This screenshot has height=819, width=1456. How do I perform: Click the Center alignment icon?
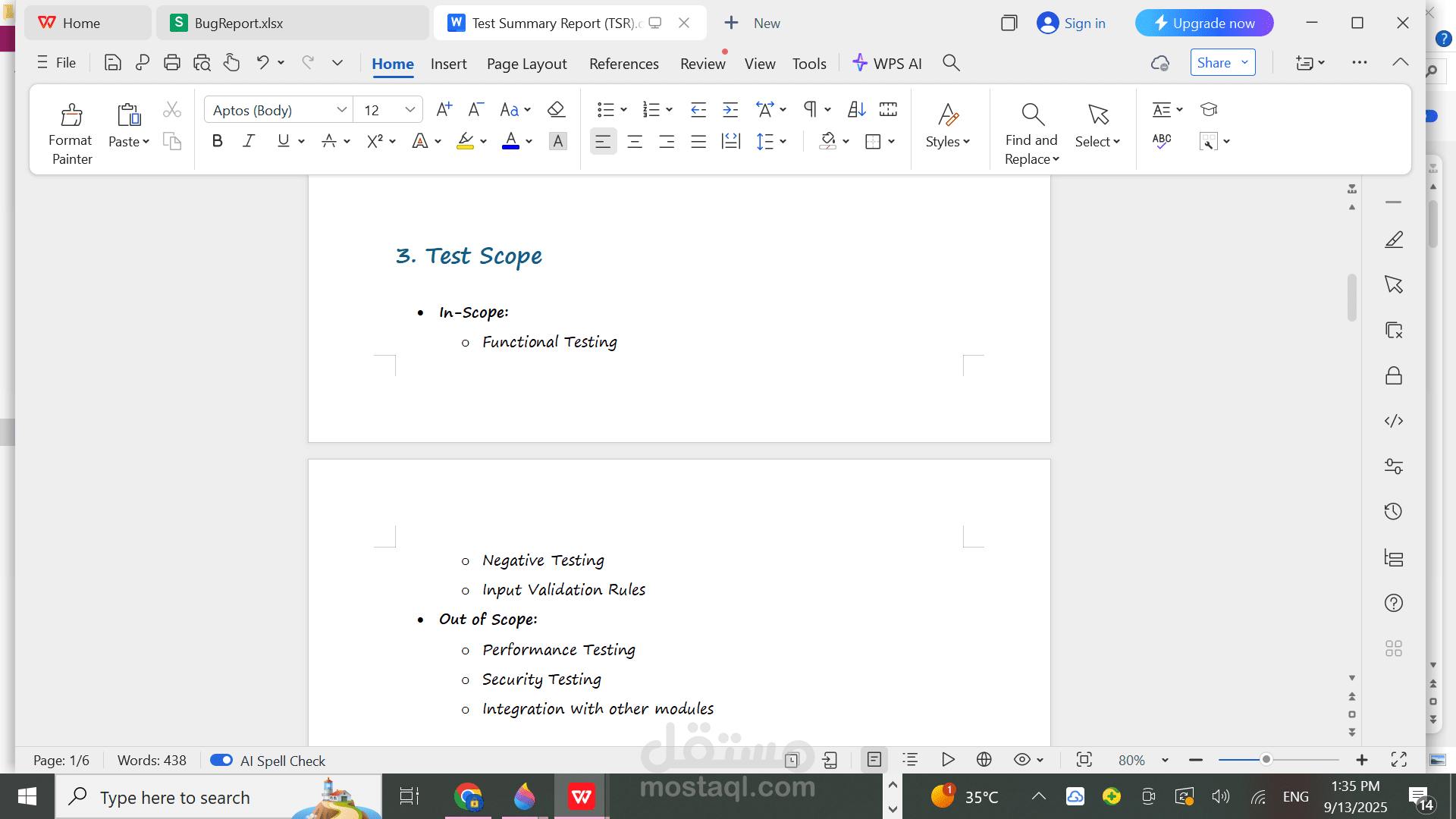point(635,142)
